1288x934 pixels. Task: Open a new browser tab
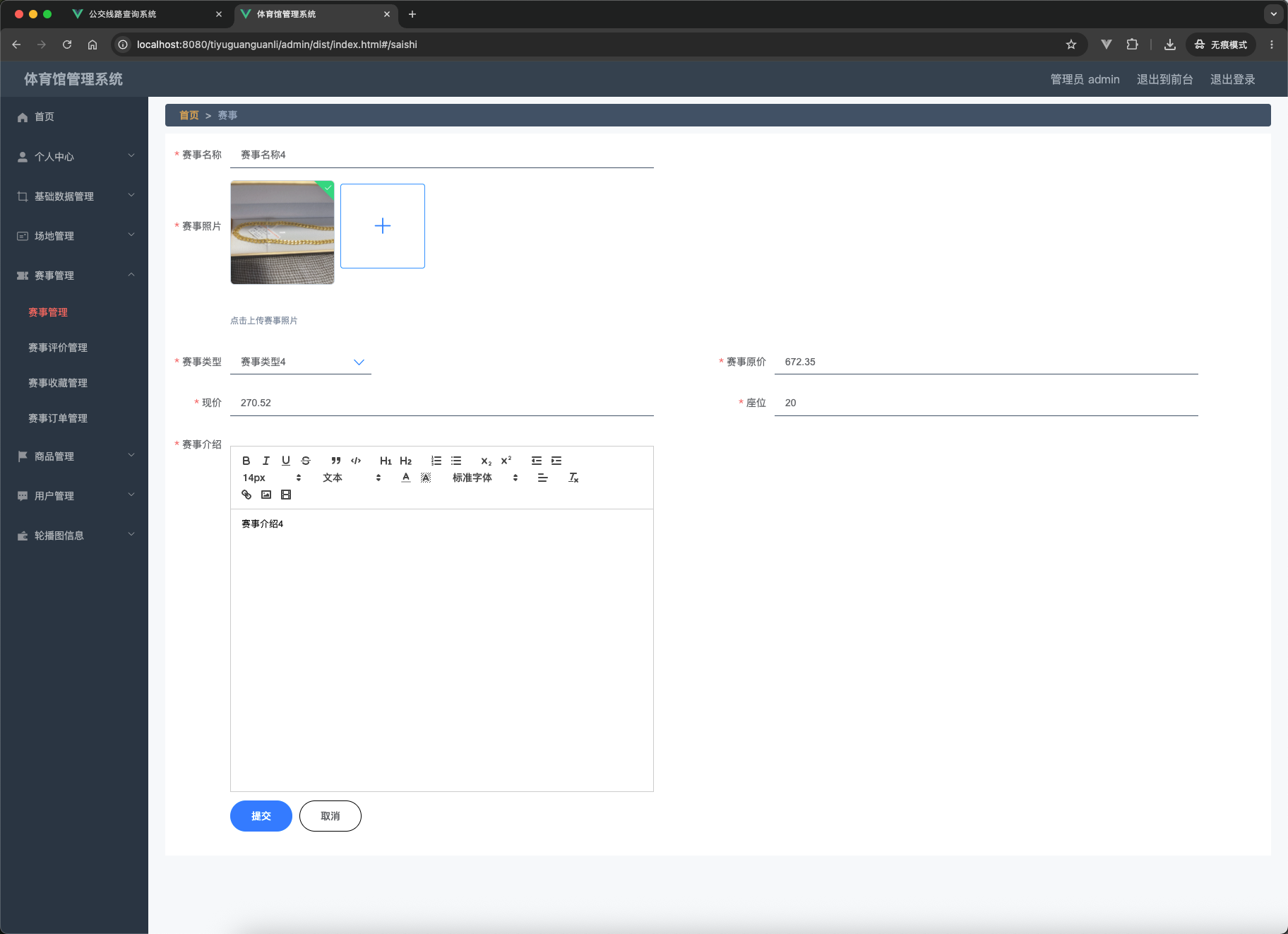412,14
